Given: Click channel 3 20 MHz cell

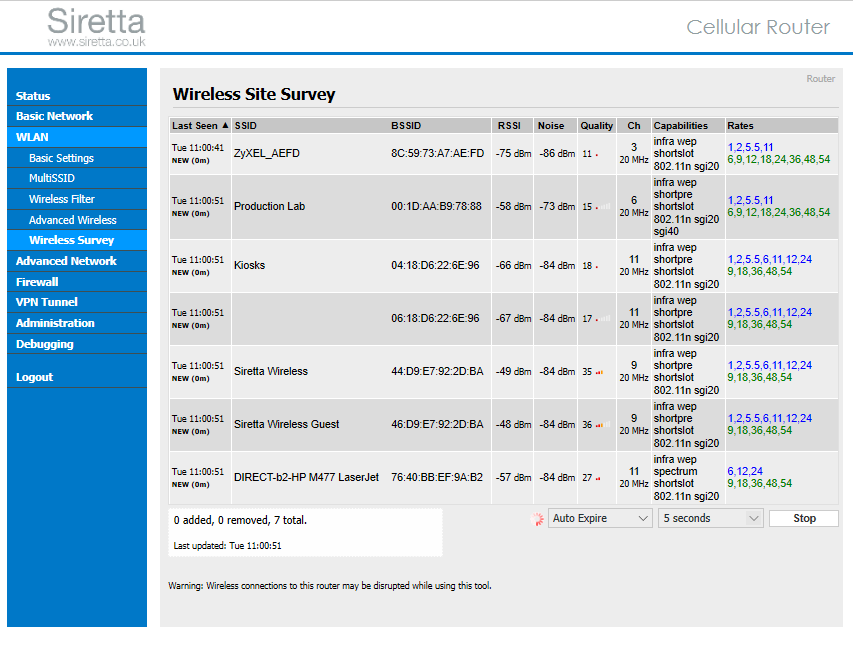Looking at the screenshot, I should coord(634,153).
